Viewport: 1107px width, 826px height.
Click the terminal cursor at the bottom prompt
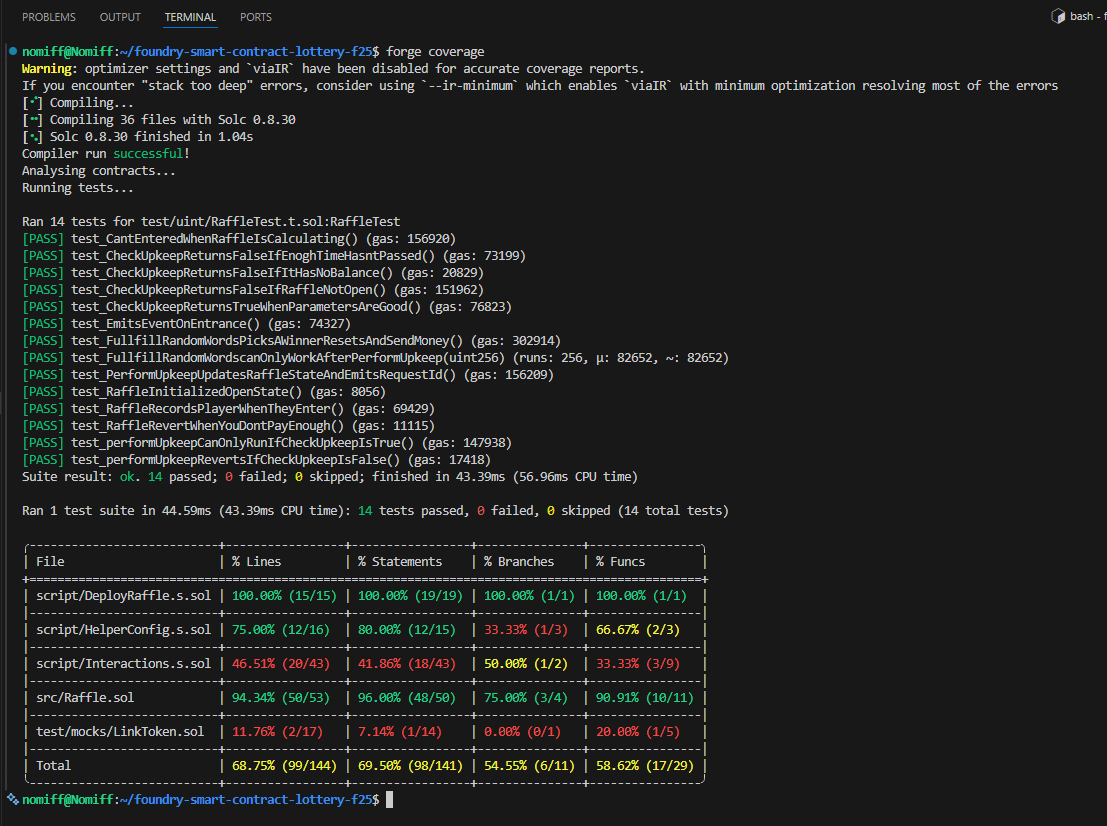[390, 799]
